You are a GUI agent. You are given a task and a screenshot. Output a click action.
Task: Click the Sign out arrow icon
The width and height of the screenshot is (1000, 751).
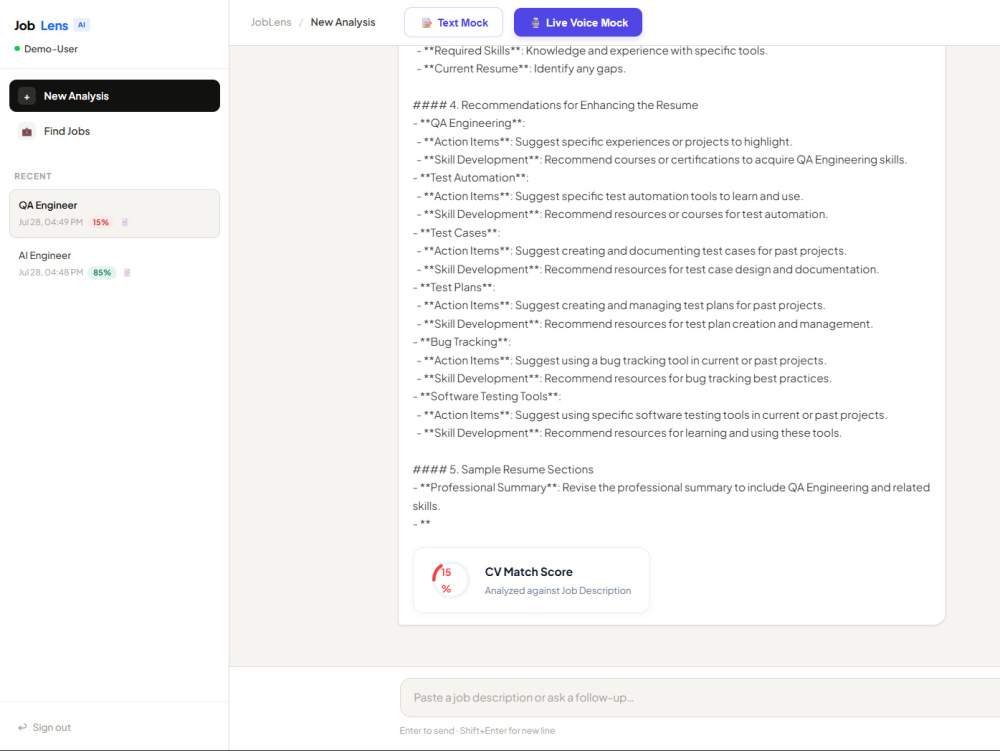pos(22,727)
